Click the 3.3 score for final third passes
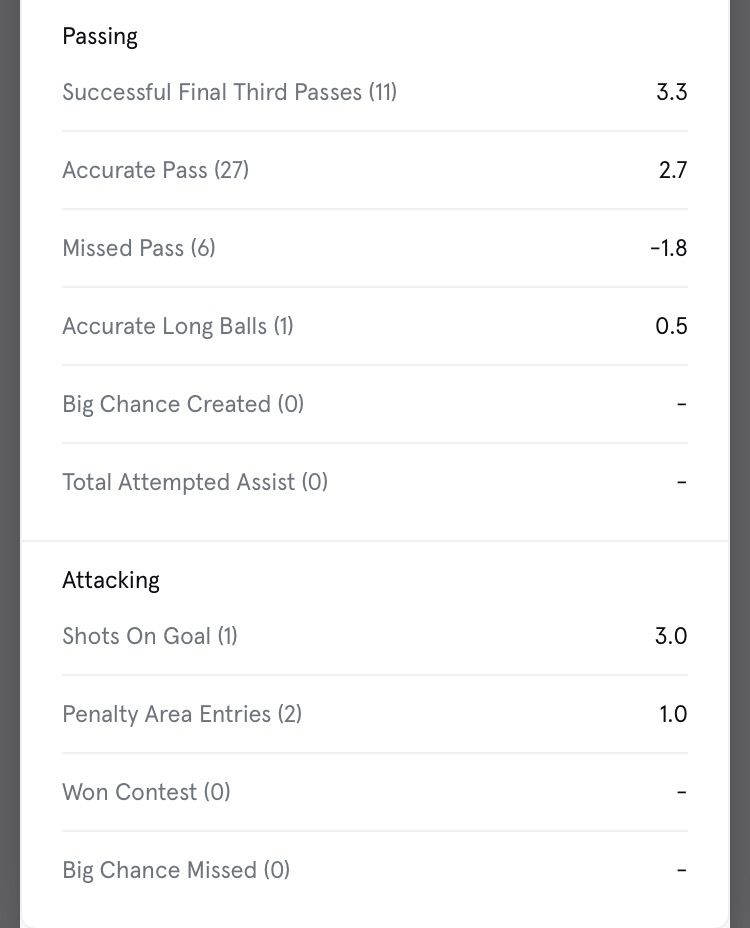Viewport: 750px width, 928px height. 671,93
